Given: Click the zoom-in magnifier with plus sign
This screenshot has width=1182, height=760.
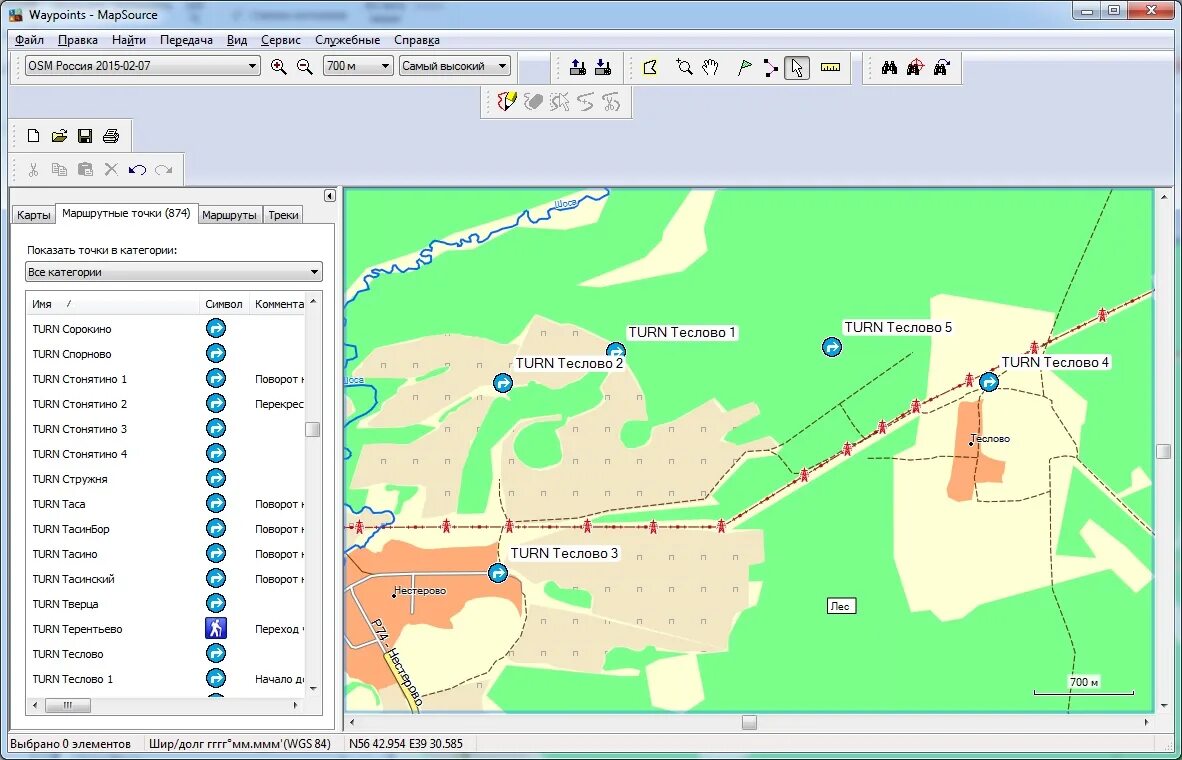Looking at the screenshot, I should (280, 66).
